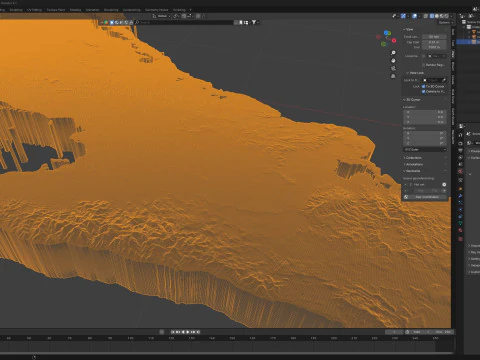480x360 pixels.
Task: Open the XYZ Euler rotation mode dropdown
Action: click(425, 150)
